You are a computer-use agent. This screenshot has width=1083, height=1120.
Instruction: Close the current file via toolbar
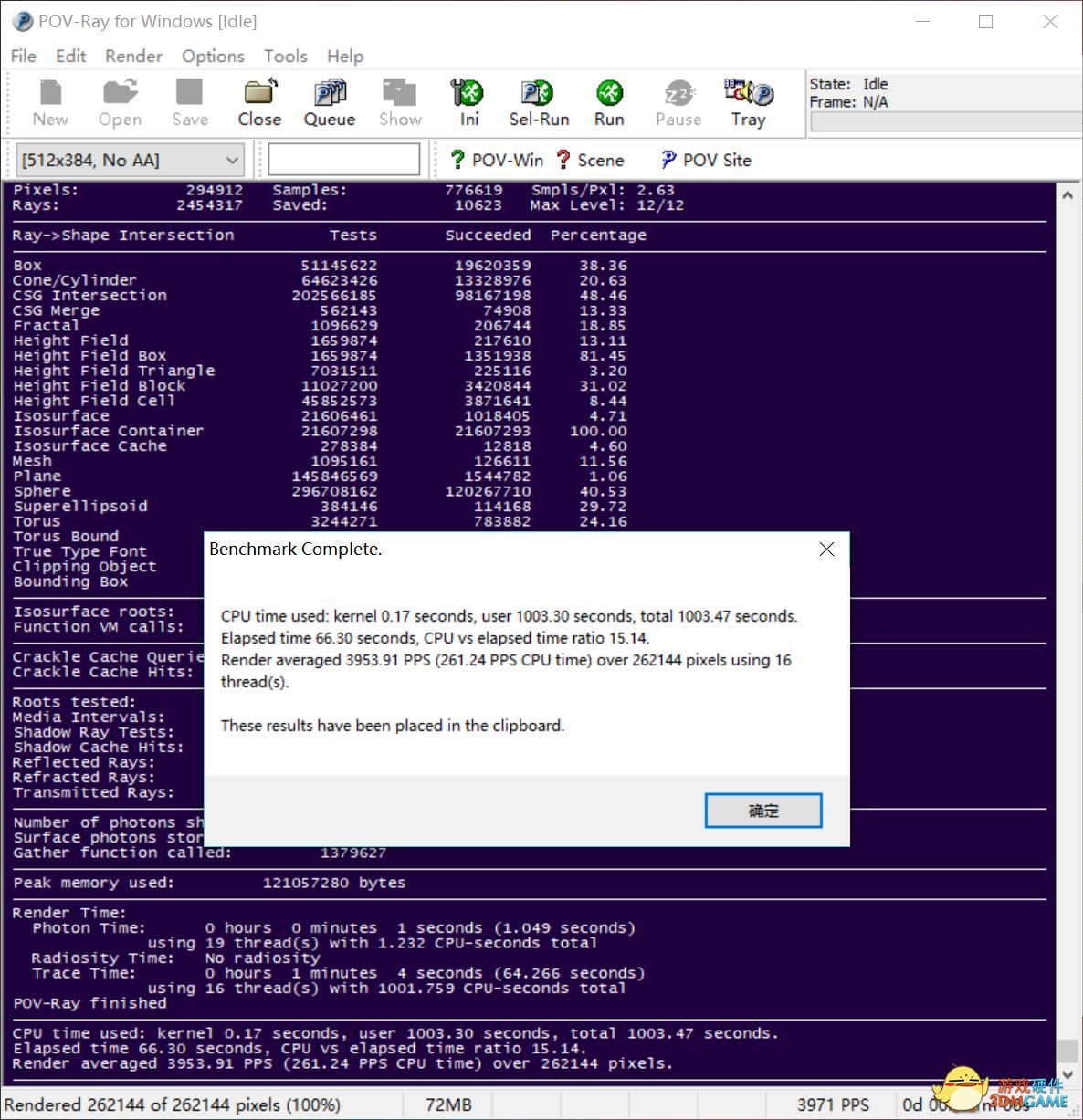click(259, 103)
